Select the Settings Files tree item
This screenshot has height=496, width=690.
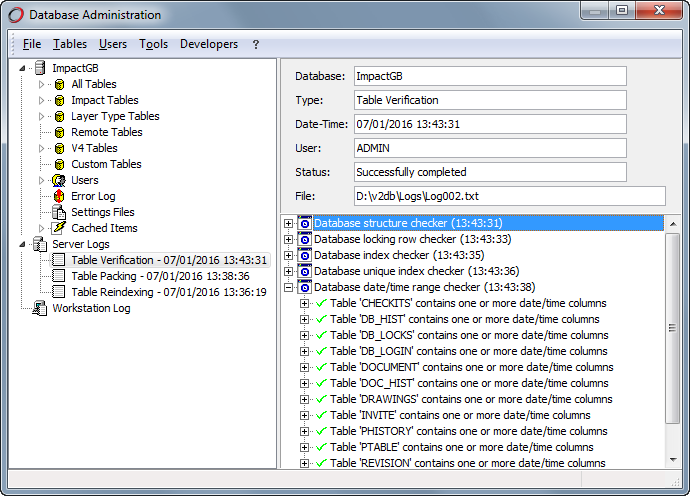(103, 212)
